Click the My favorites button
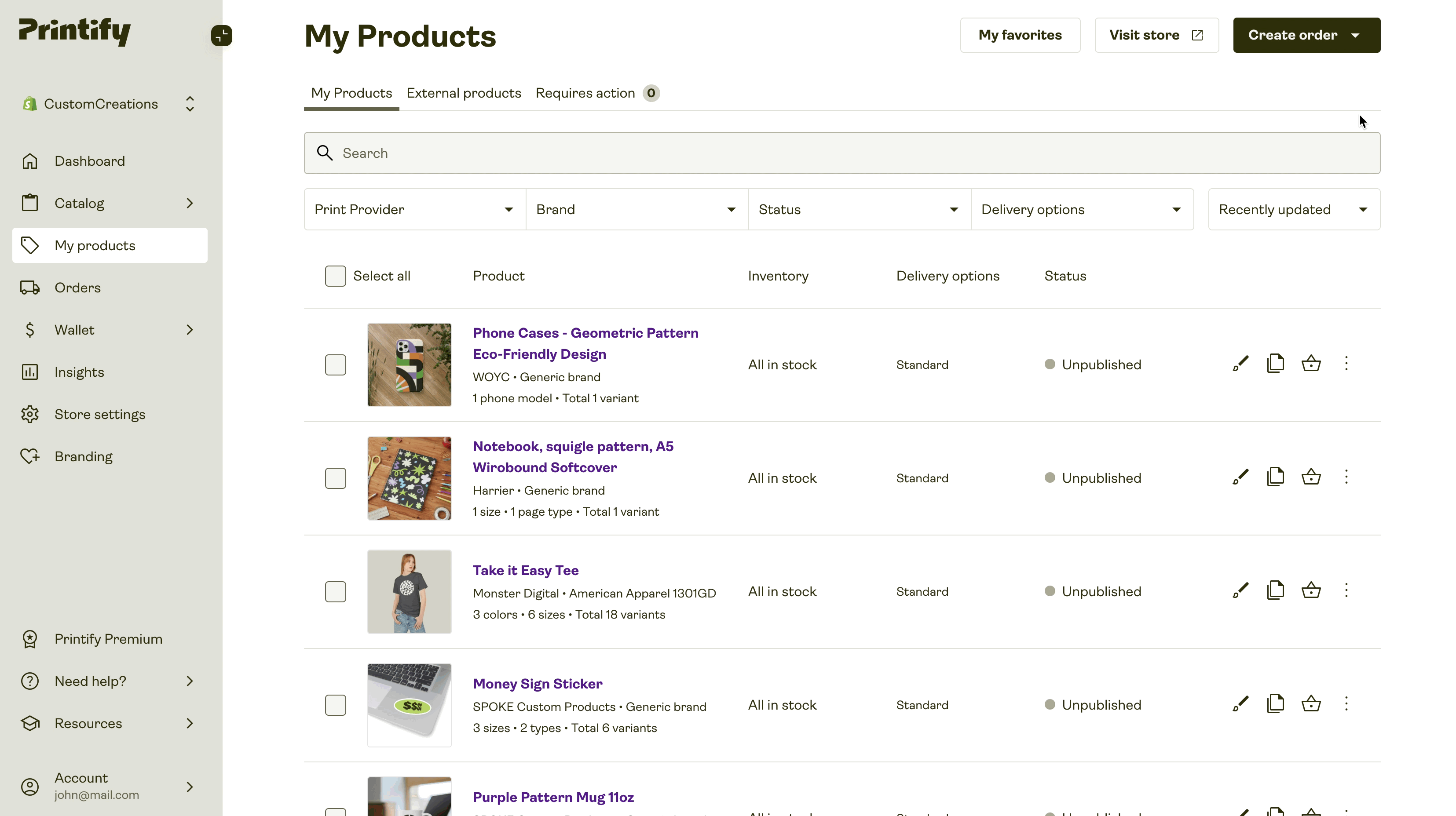This screenshot has width=1456, height=816. coord(1020,35)
